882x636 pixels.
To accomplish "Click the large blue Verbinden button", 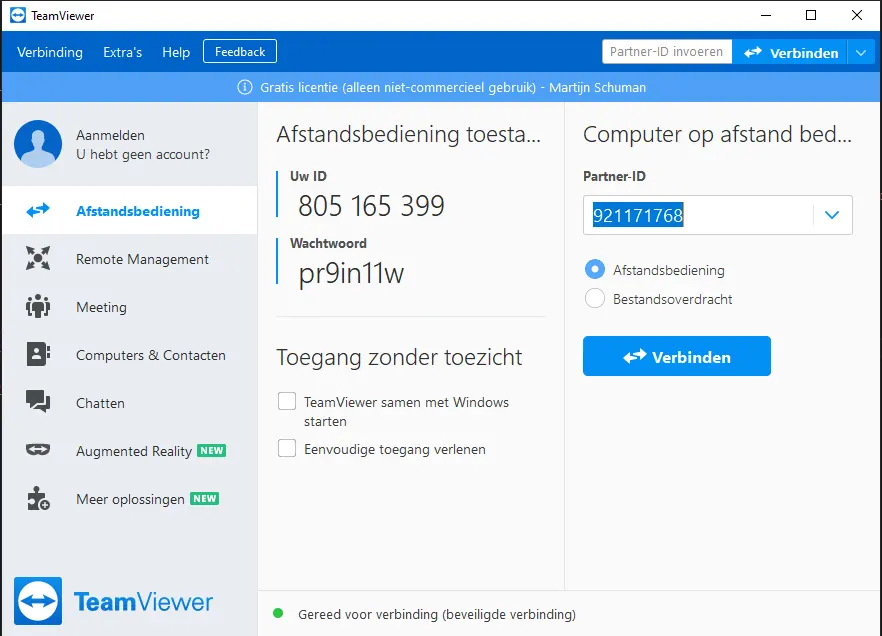I will (677, 356).
